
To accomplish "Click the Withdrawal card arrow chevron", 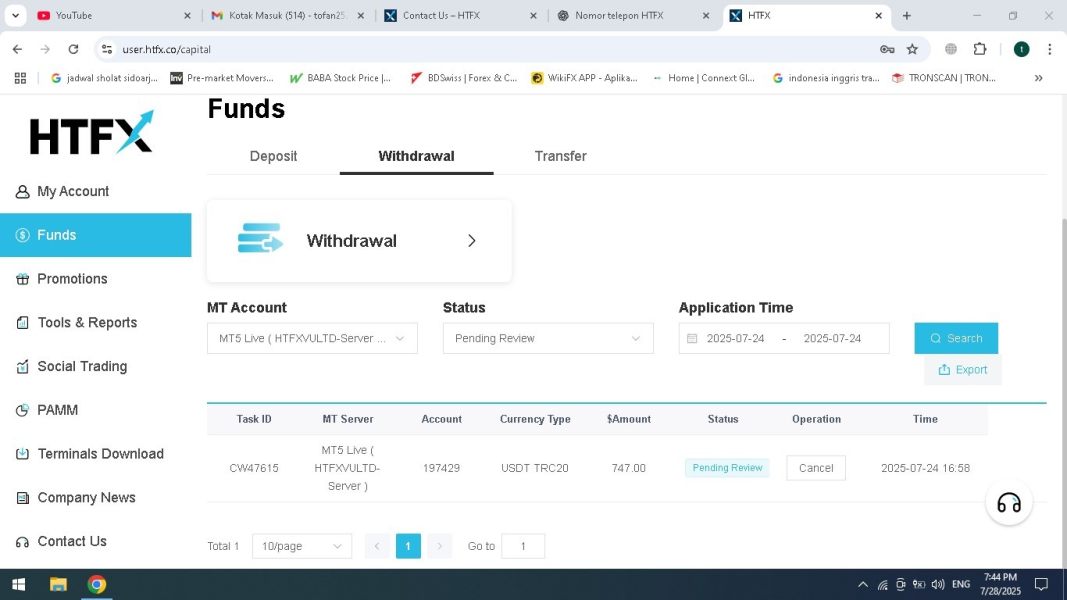I will (472, 241).
